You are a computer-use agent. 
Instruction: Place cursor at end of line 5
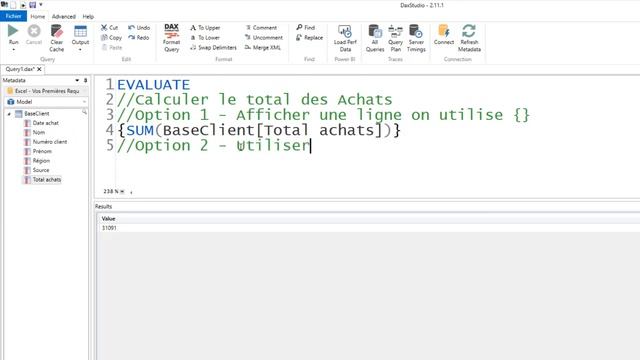311,146
